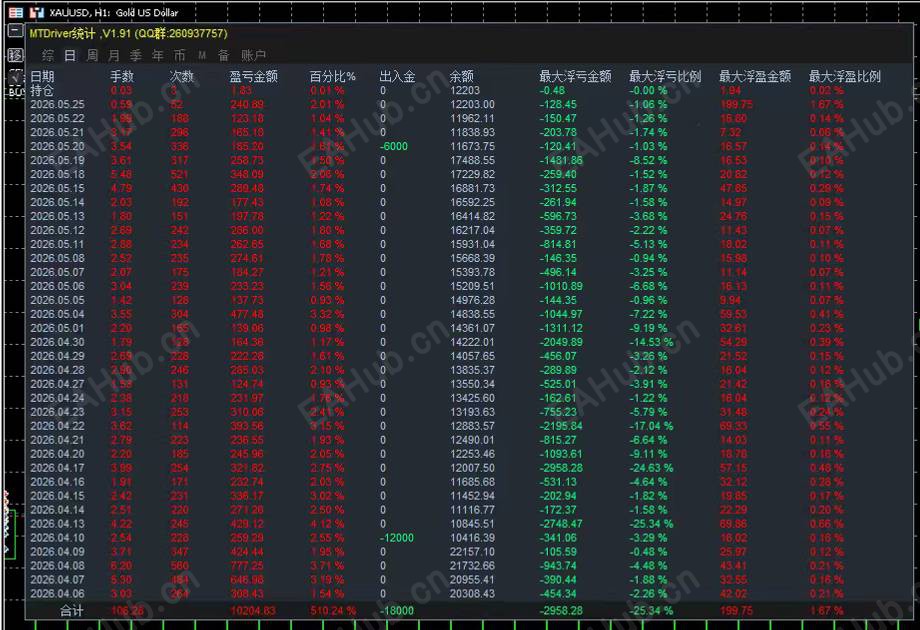Select the 2026.05.20 row with -6000 withdrawal
Image resolution: width=920 pixels, height=630 pixels.
tap(467, 146)
